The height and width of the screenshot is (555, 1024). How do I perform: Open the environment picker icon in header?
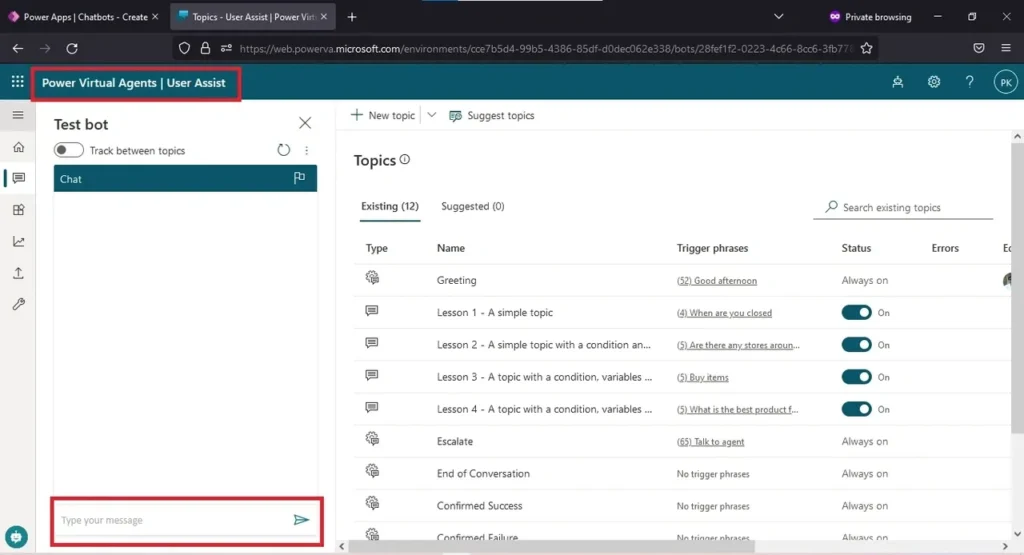[x=898, y=82]
